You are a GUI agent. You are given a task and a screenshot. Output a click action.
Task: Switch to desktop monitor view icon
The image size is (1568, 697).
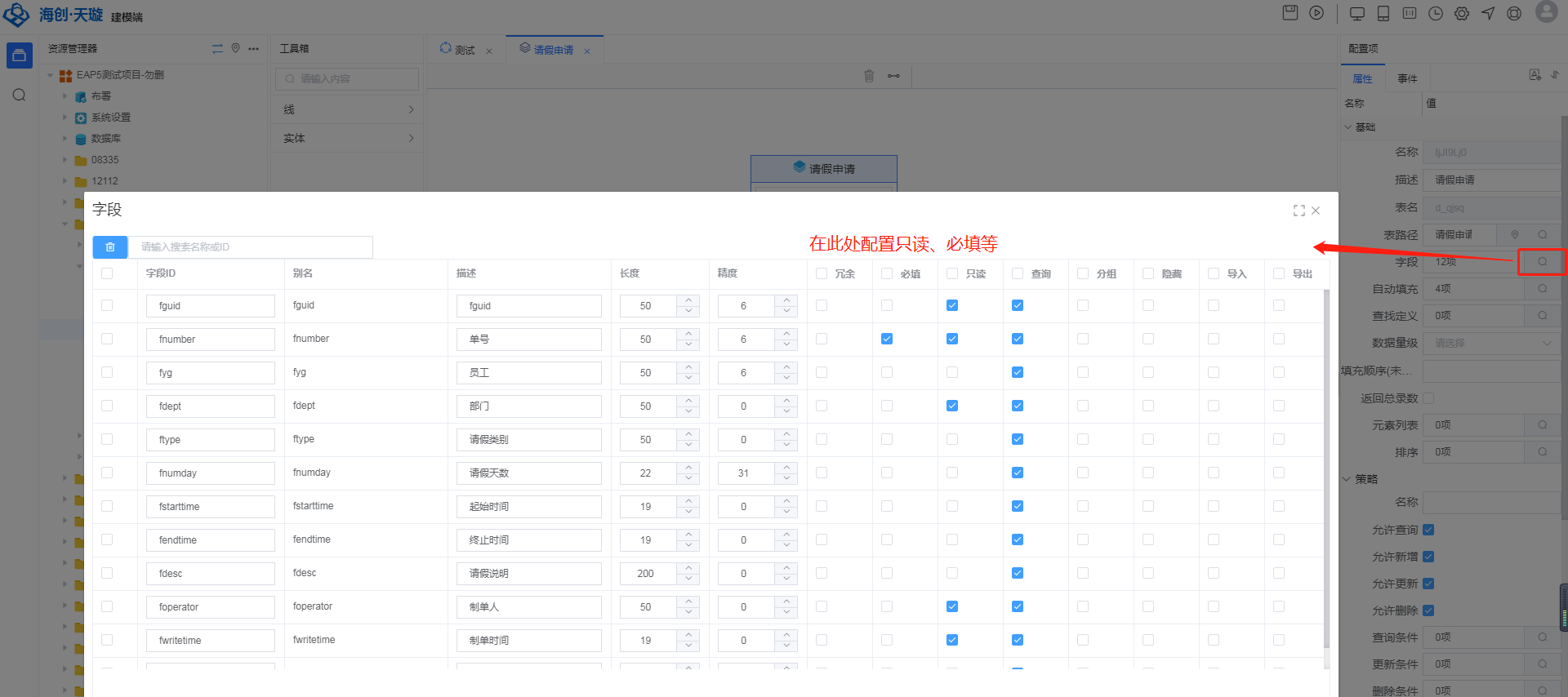pos(1357,14)
